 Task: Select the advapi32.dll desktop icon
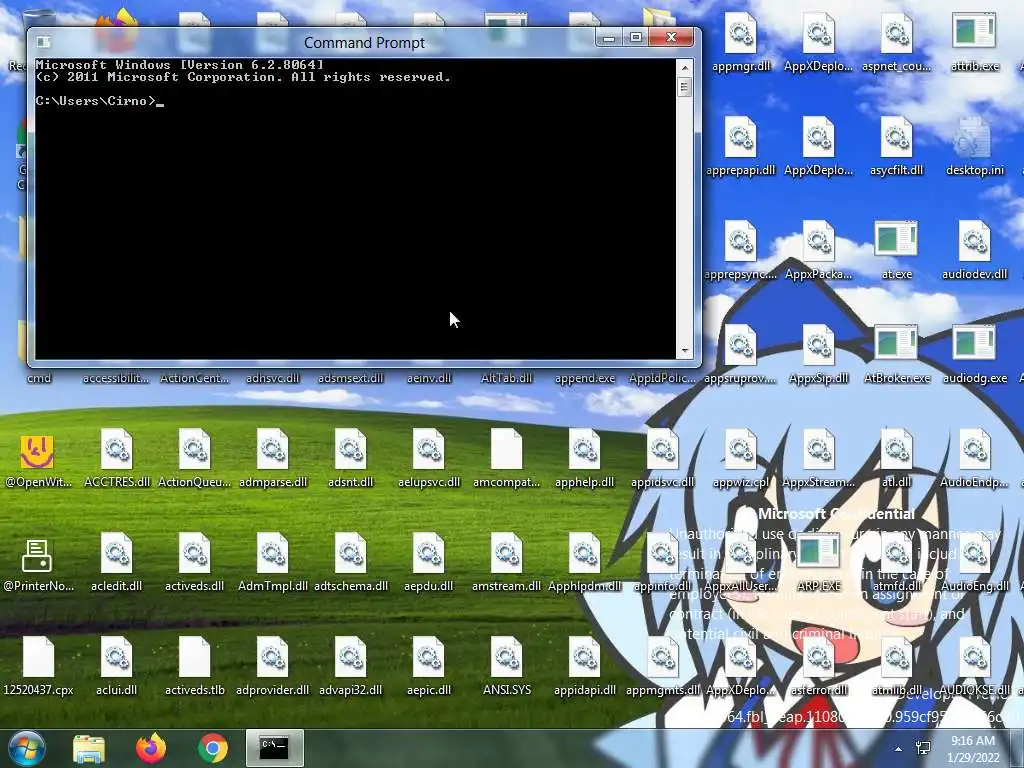[x=351, y=666]
